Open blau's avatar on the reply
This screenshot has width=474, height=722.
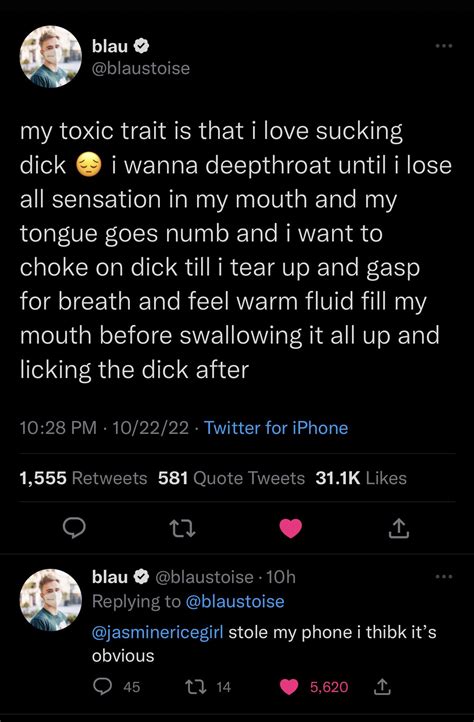pyautogui.click(x=51, y=600)
